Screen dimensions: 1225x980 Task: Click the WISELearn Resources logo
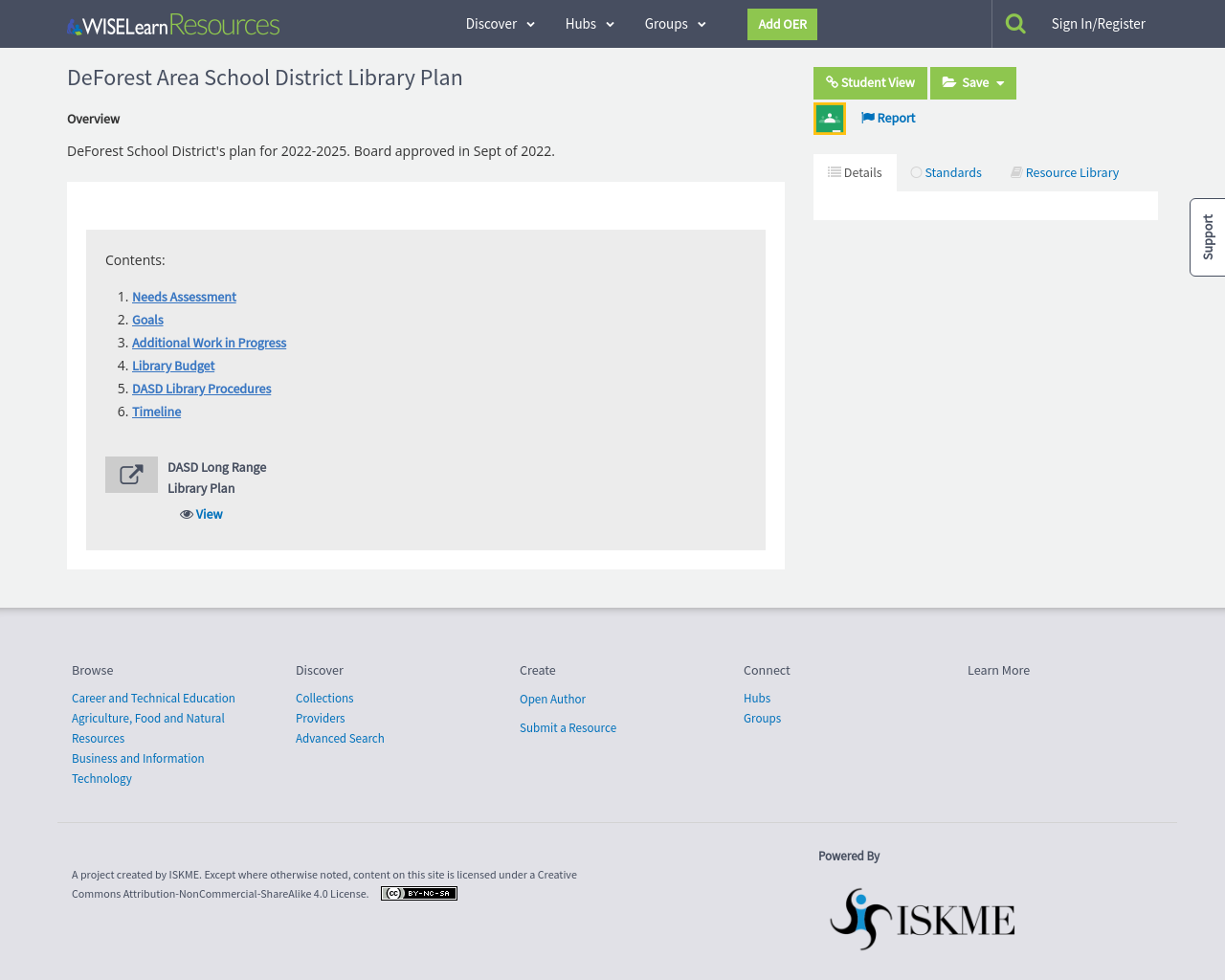pyautogui.click(x=172, y=23)
